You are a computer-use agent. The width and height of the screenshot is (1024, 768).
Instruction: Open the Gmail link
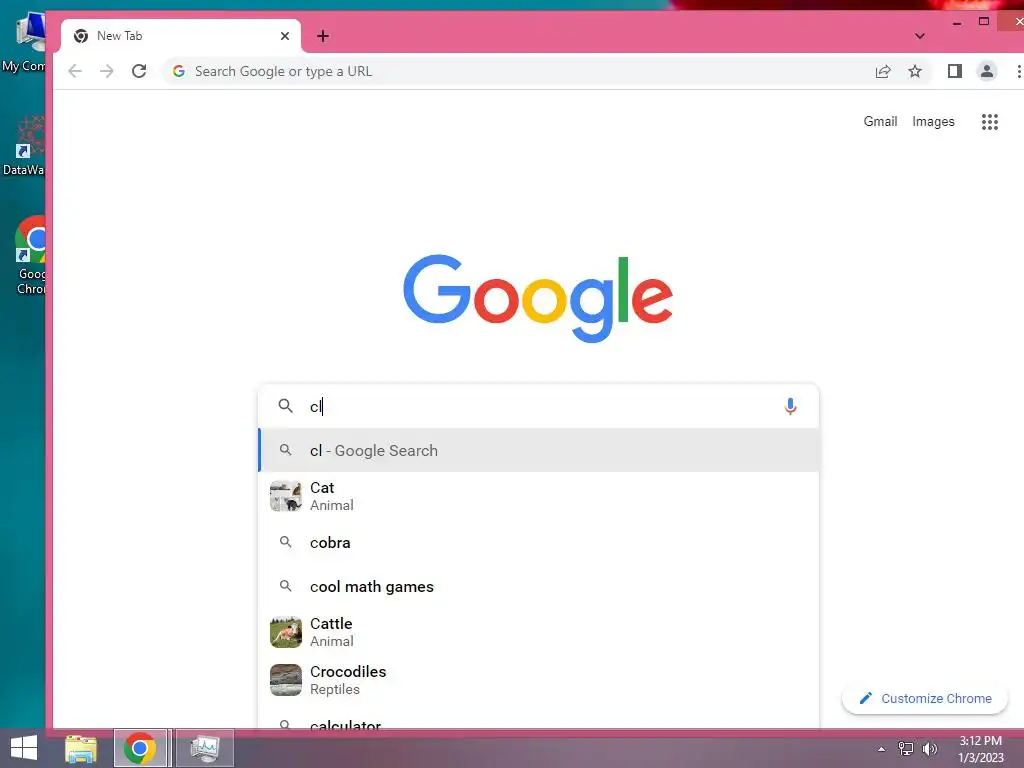pos(880,121)
